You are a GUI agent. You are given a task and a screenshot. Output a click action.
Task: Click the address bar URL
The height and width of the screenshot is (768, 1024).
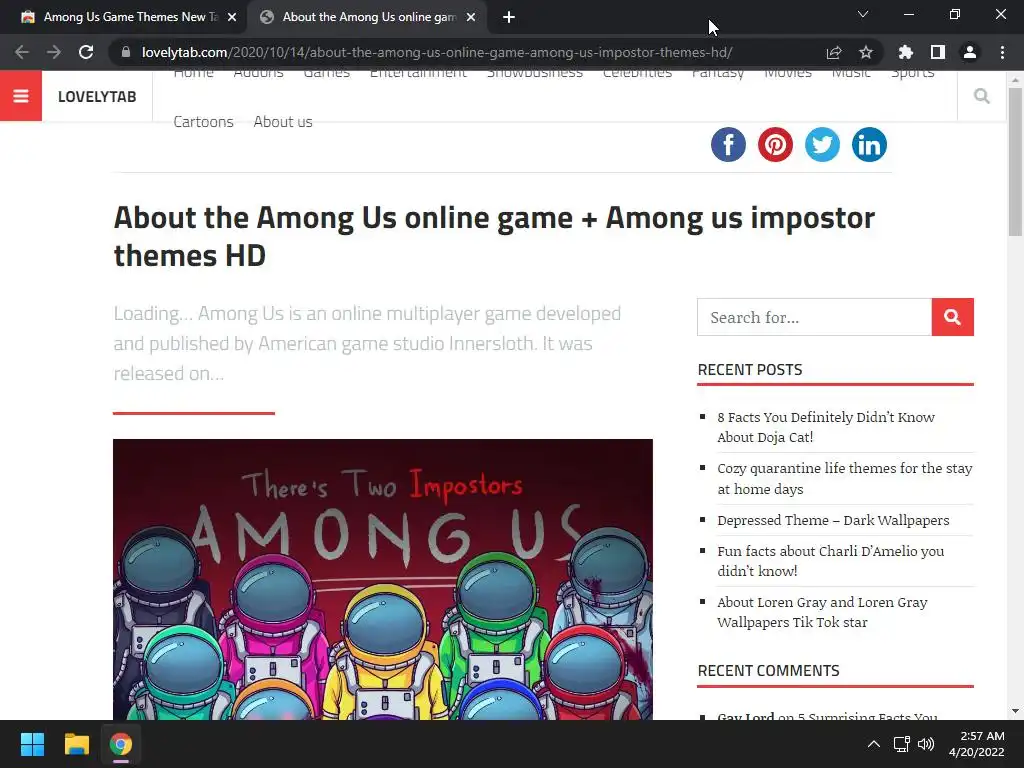(437, 52)
